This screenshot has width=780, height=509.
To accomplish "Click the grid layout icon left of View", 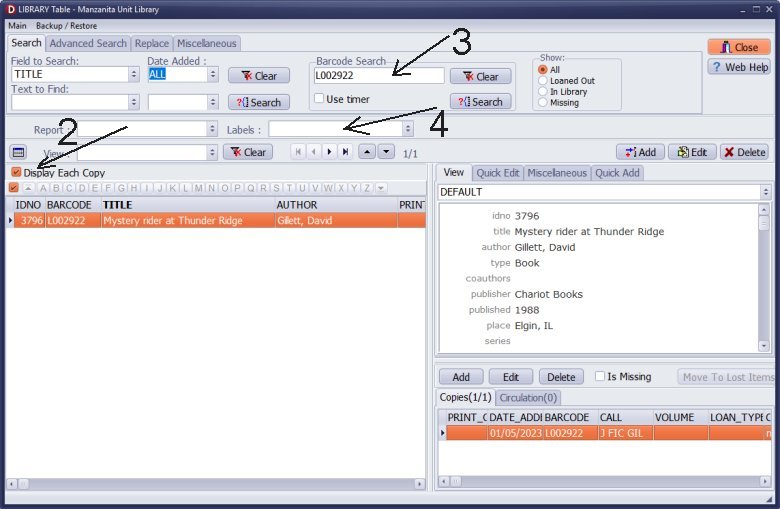I will tap(18, 152).
